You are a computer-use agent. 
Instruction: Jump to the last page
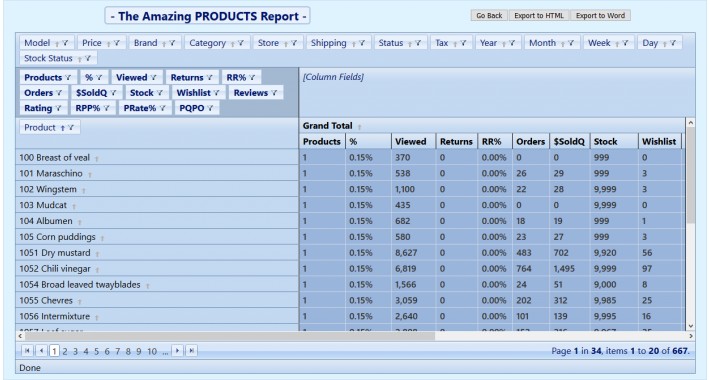tap(192, 351)
